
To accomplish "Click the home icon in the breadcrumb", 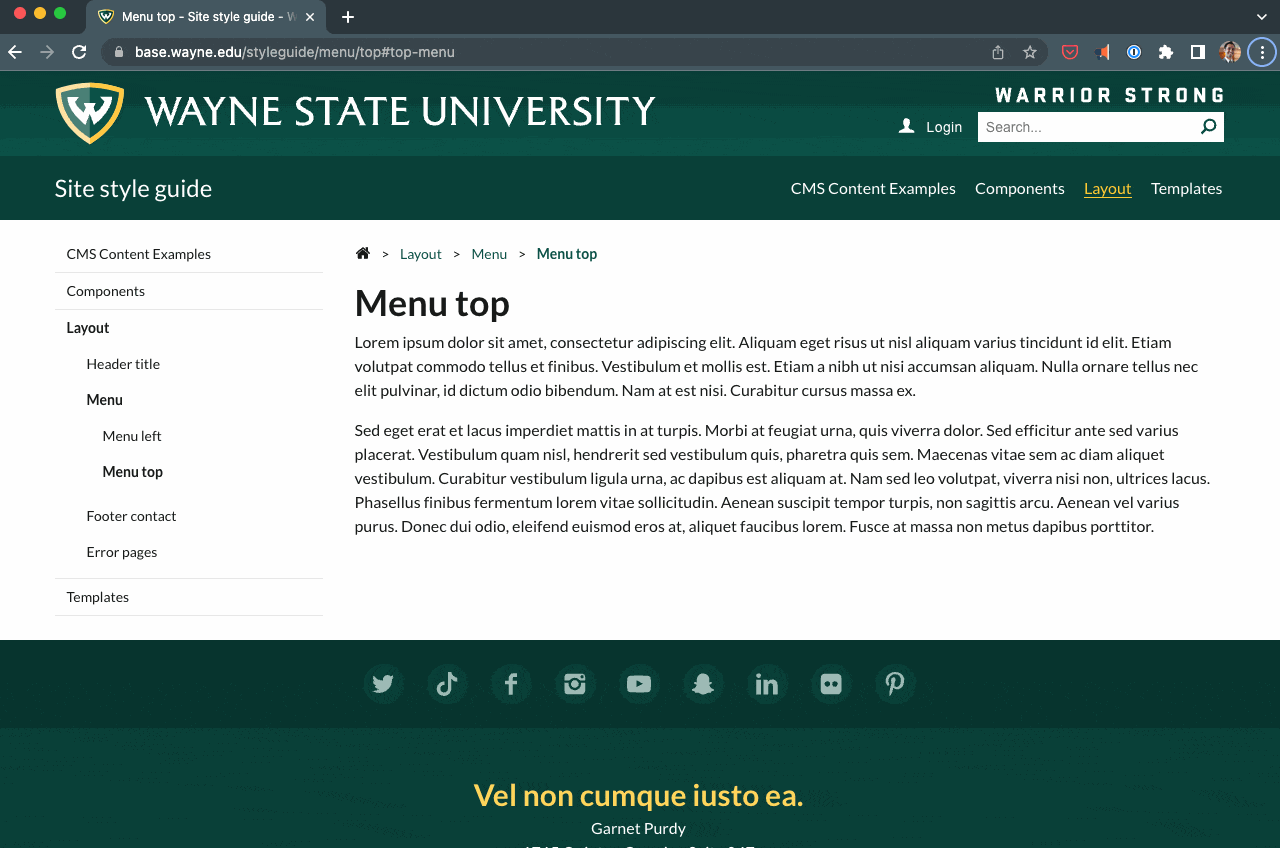I will 362,253.
